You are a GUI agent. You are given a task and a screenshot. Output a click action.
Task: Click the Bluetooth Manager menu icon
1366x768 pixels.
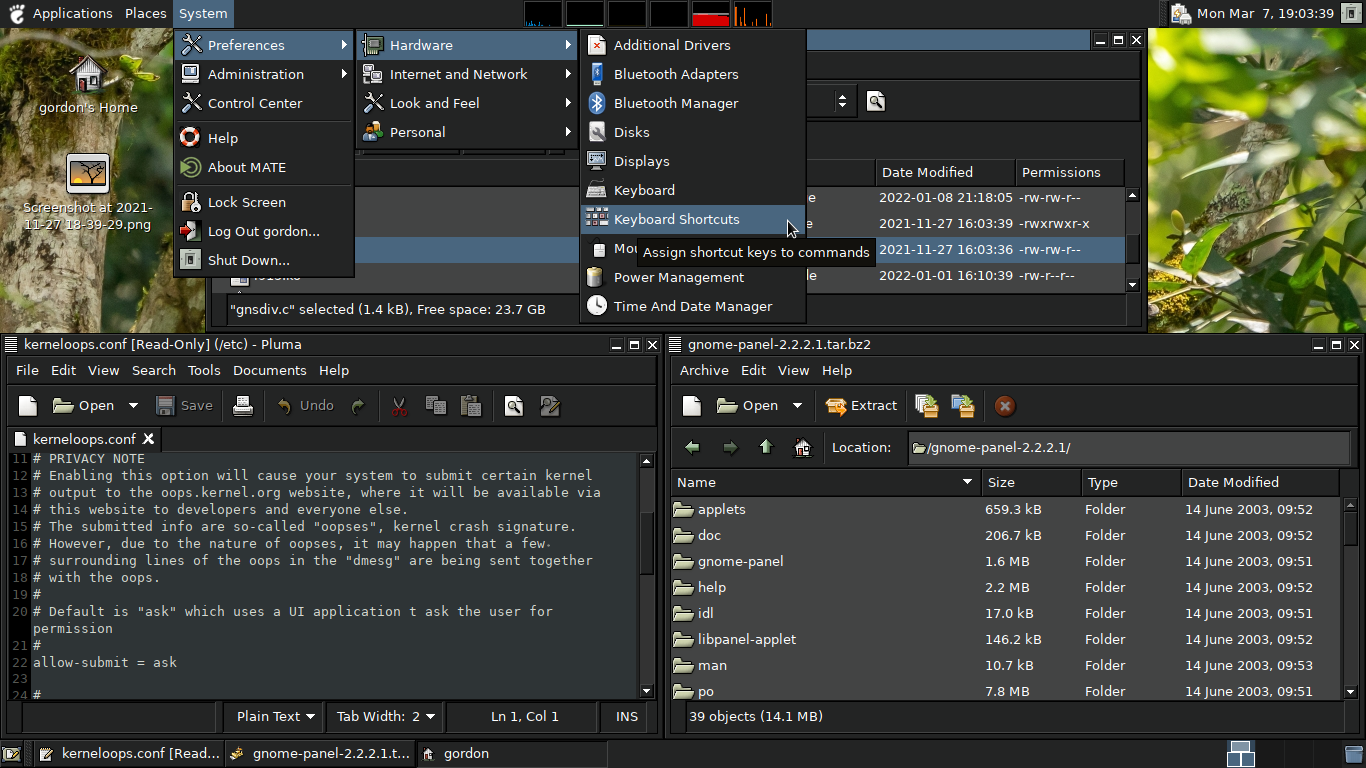tap(597, 103)
